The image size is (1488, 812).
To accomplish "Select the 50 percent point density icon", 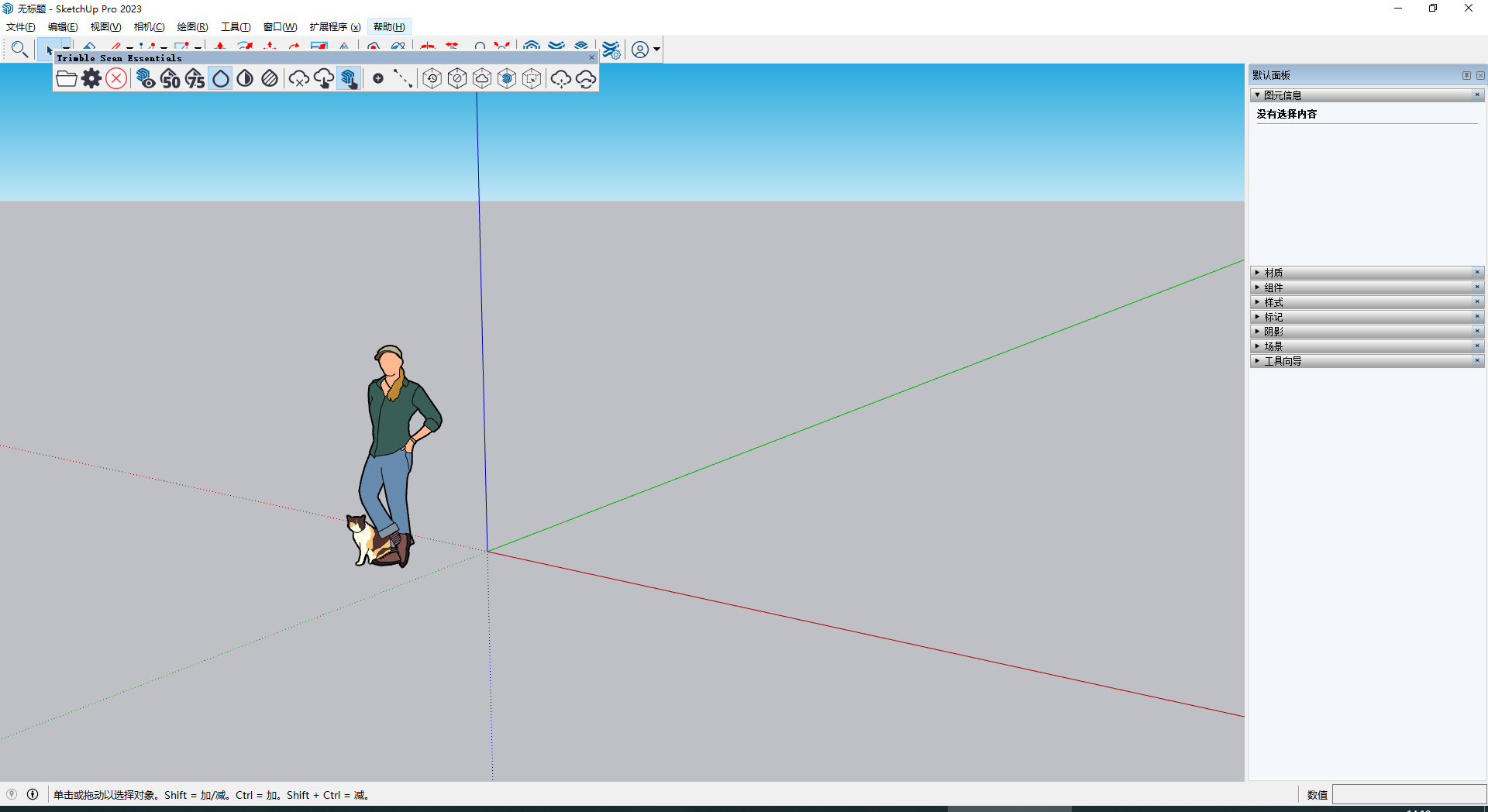I will point(170,79).
